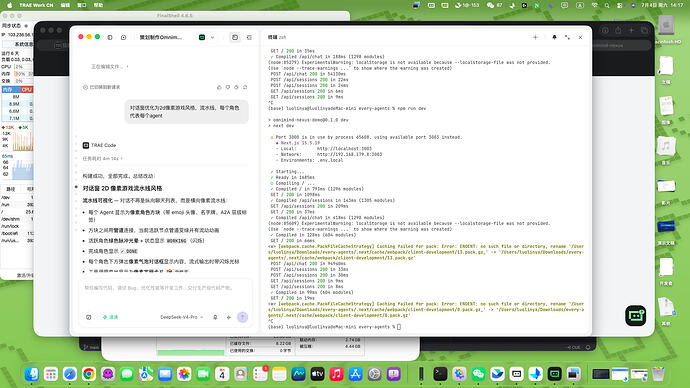Open Safari from the Dock
690x388 pixels.
pyautogui.click(x=70, y=374)
